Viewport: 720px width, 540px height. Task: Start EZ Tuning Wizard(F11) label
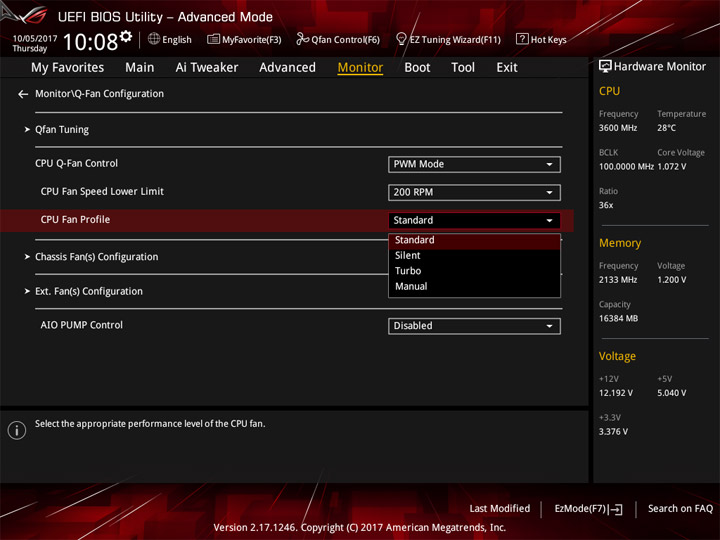[x=455, y=40]
